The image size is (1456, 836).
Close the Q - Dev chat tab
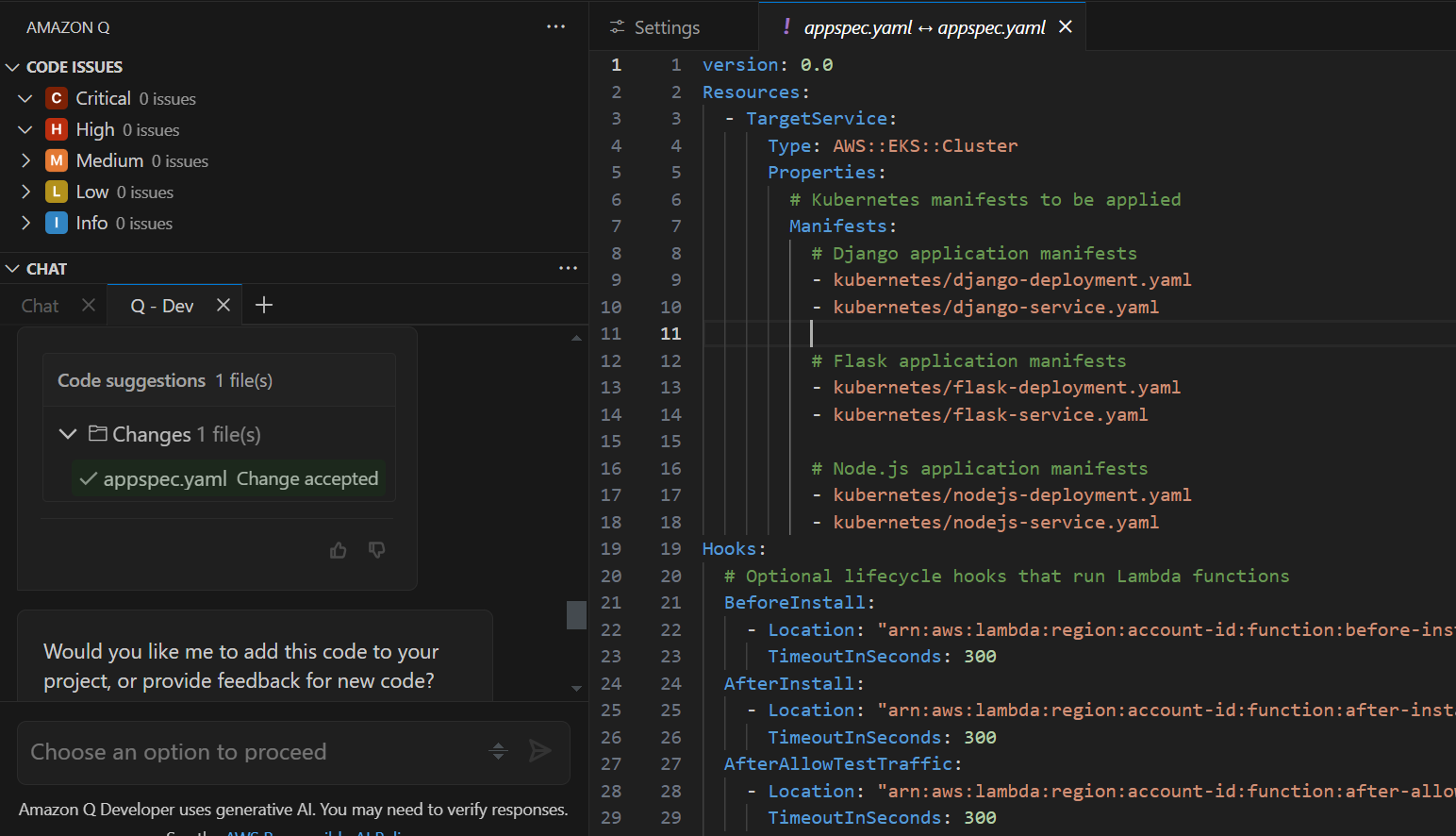pyautogui.click(x=223, y=305)
